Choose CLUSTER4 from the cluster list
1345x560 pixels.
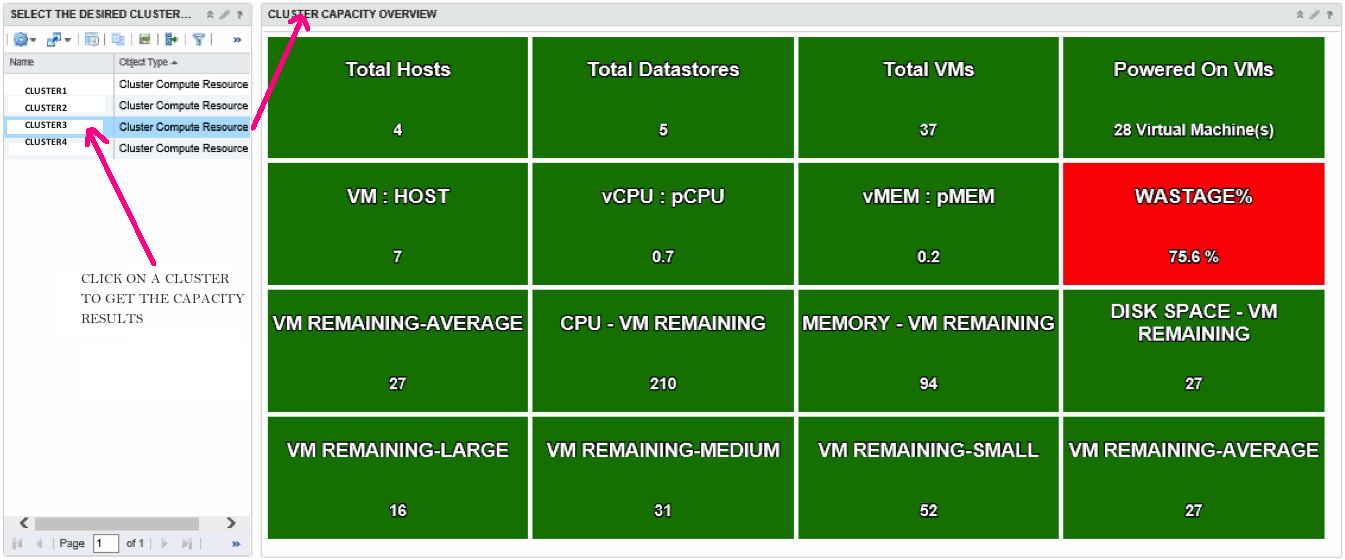point(46,143)
